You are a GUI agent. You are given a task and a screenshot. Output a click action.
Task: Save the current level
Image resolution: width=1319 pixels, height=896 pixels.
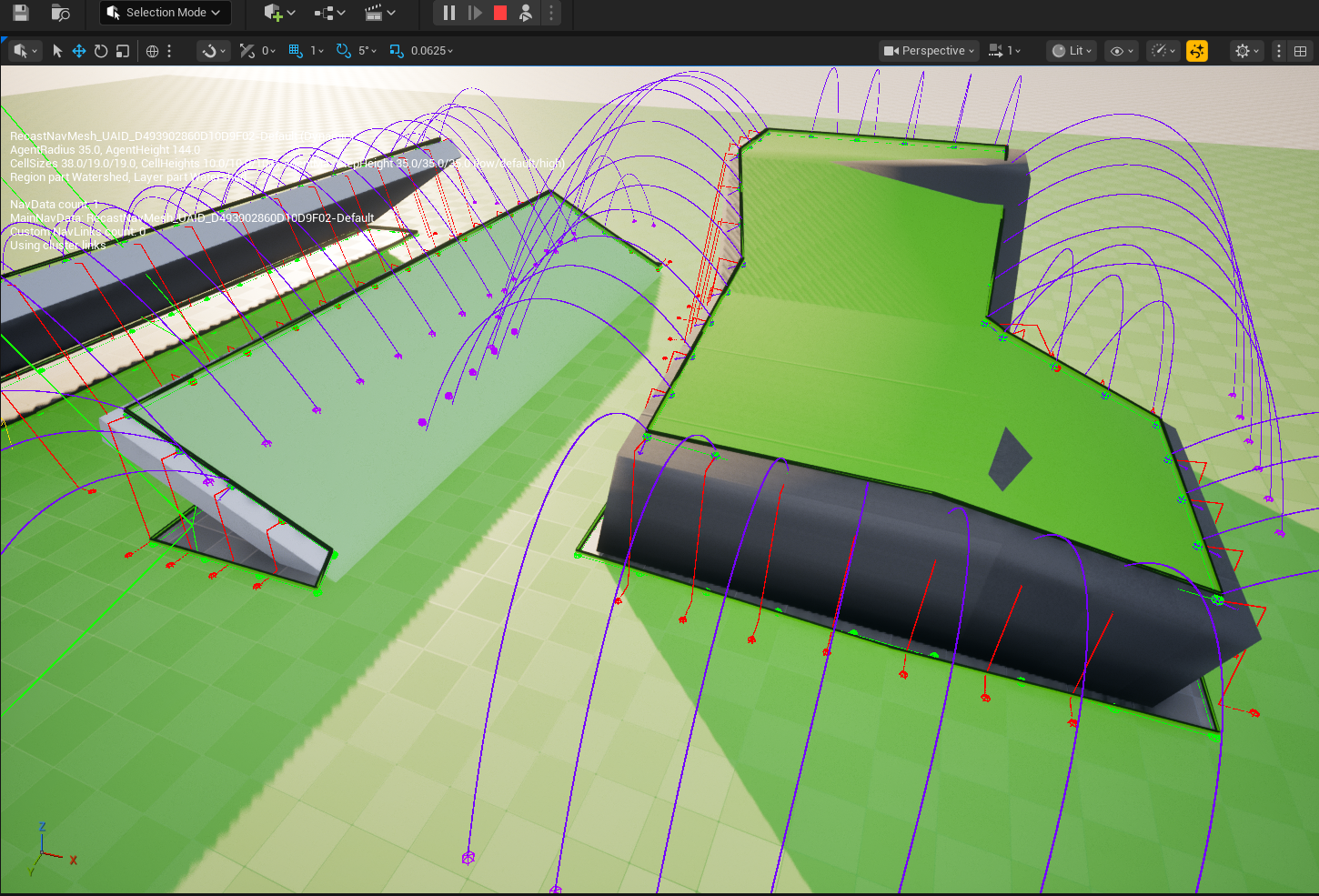coord(20,13)
